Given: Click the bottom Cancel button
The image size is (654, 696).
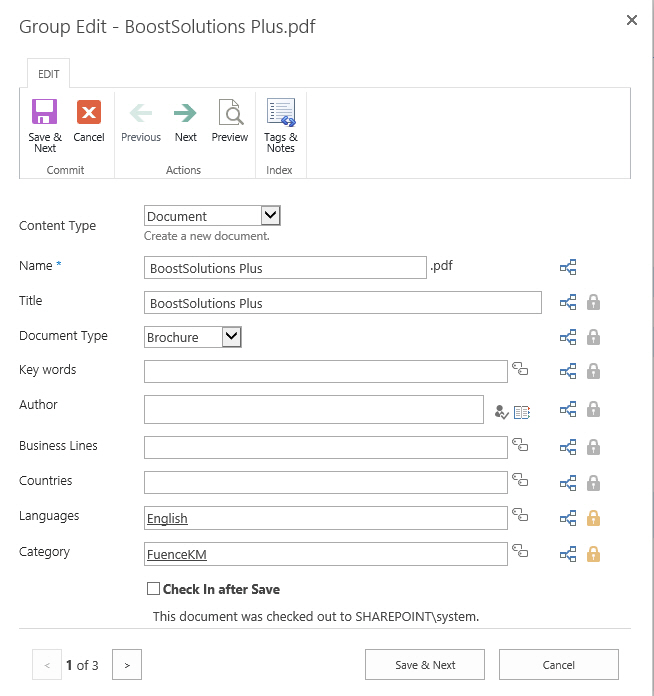Looking at the screenshot, I should (x=559, y=664).
